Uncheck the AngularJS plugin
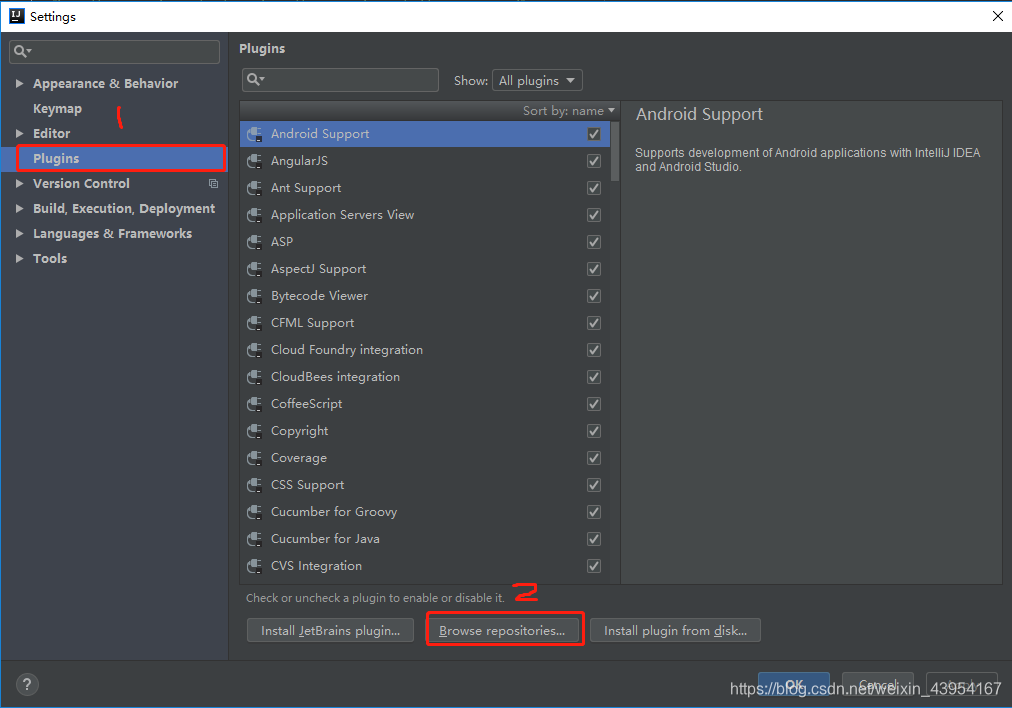 [x=594, y=161]
